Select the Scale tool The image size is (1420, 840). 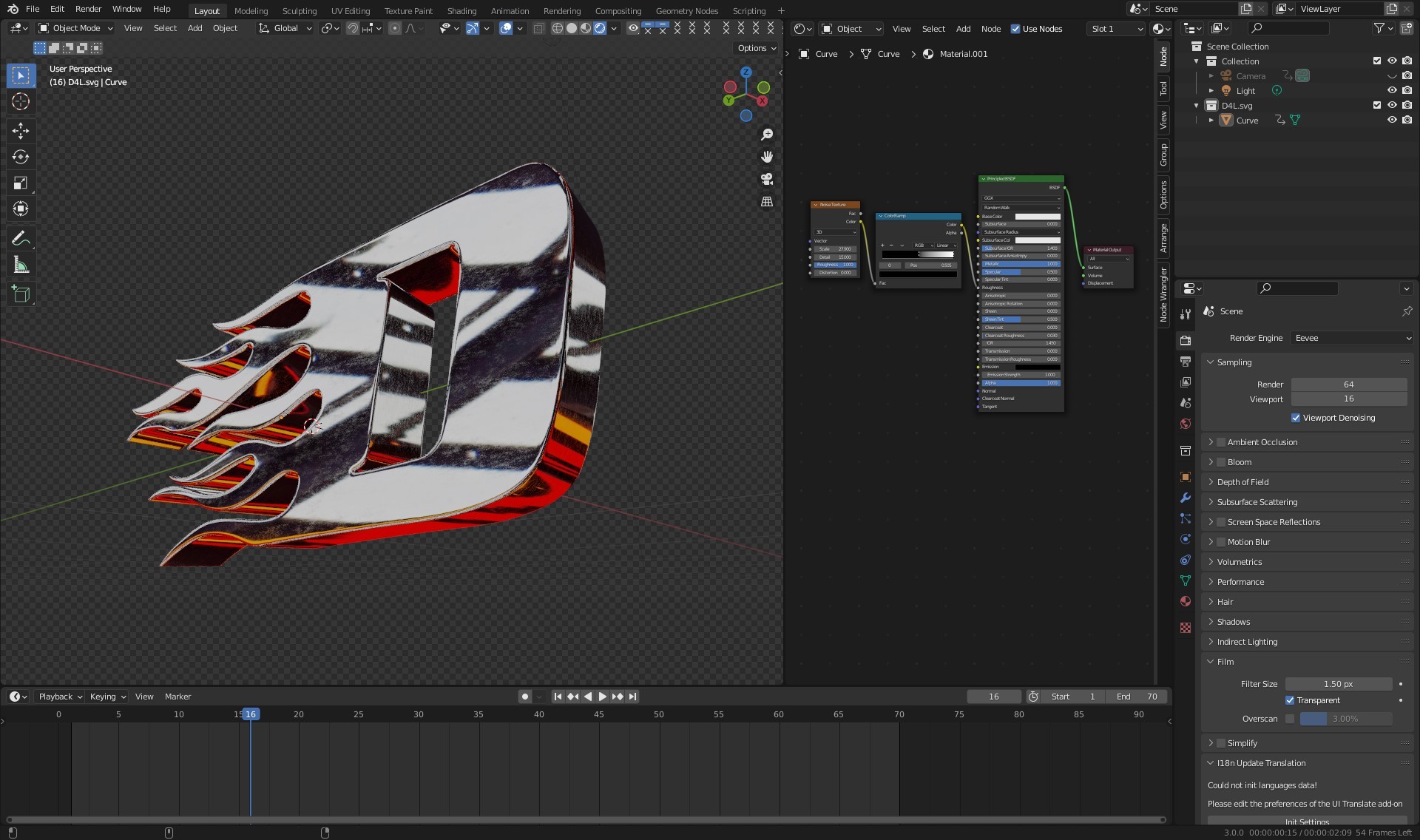tap(21, 183)
